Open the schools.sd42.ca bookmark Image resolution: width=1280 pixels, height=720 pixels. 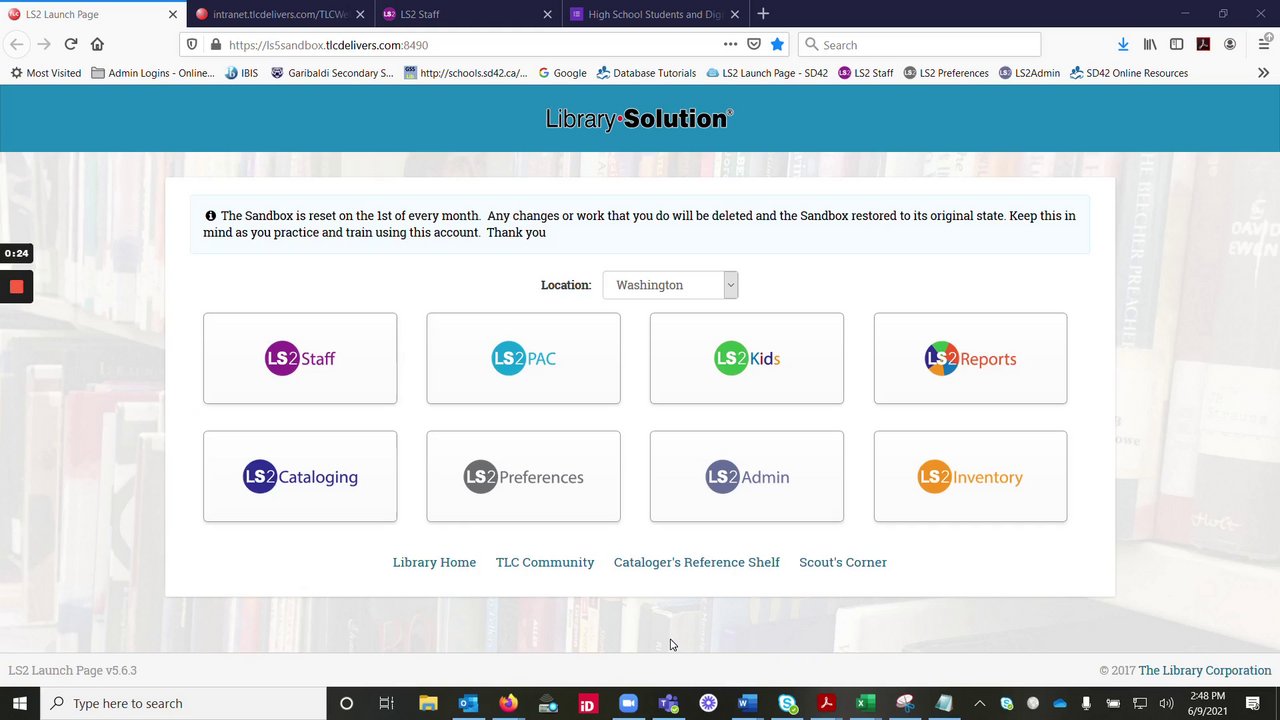[466, 73]
